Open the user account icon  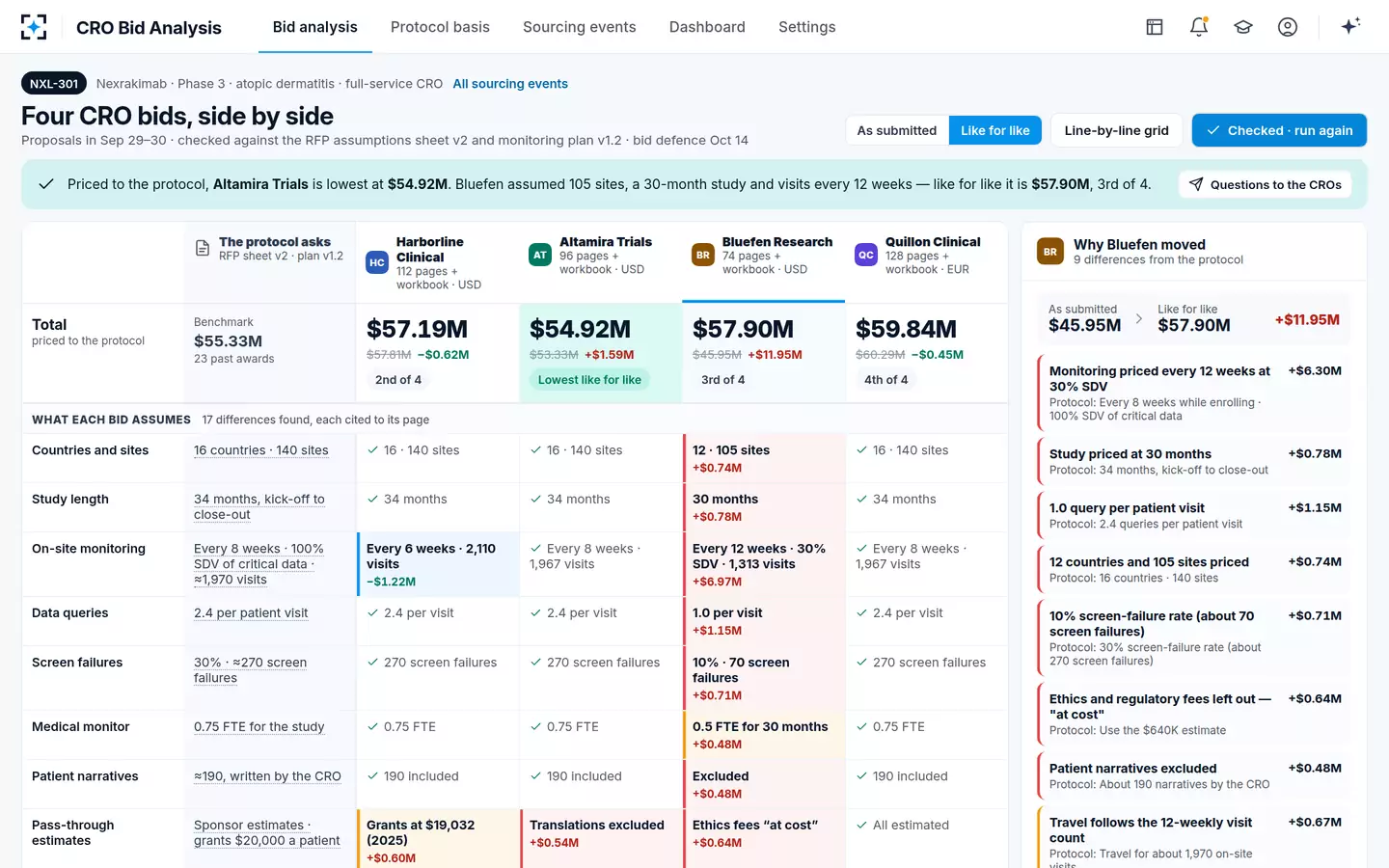[x=1288, y=27]
